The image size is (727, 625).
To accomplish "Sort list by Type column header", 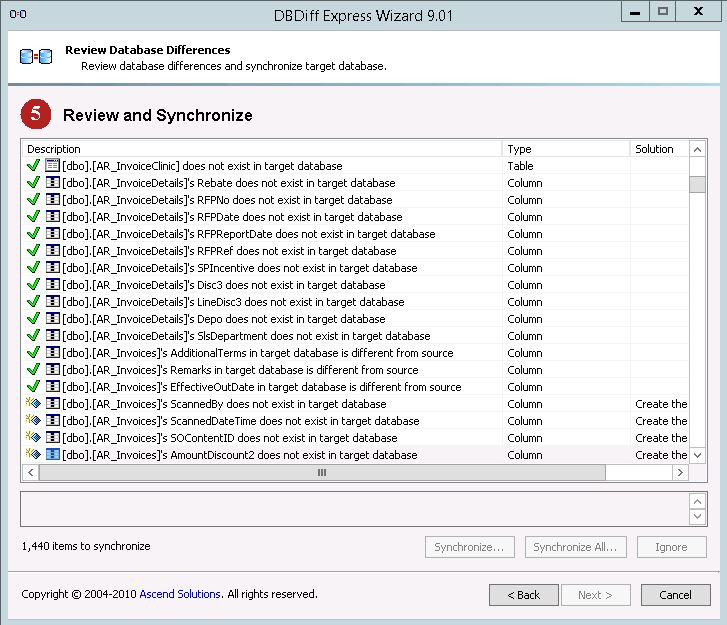I will tap(565, 149).
